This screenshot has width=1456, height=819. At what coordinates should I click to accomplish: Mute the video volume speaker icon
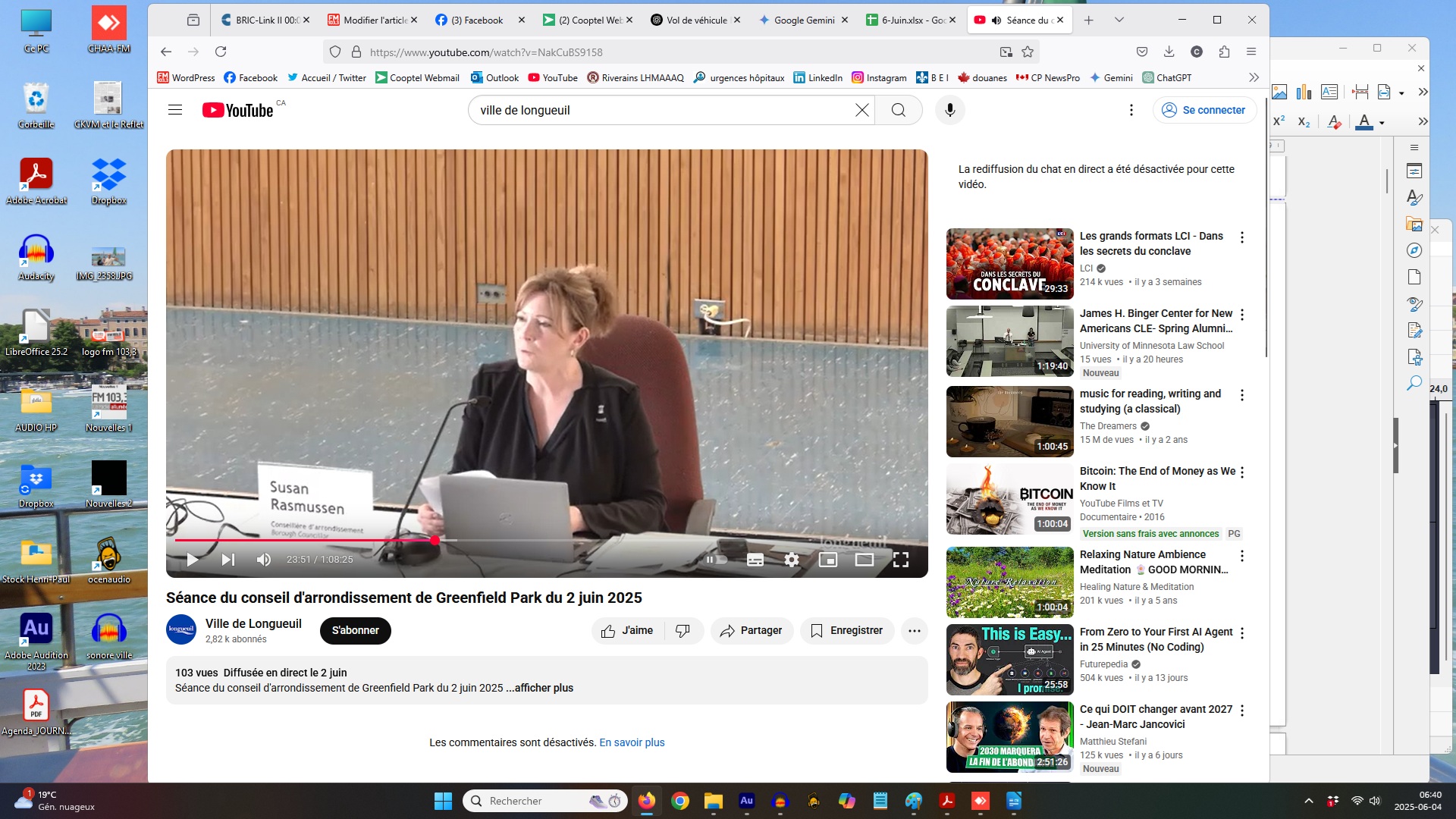[x=263, y=560]
